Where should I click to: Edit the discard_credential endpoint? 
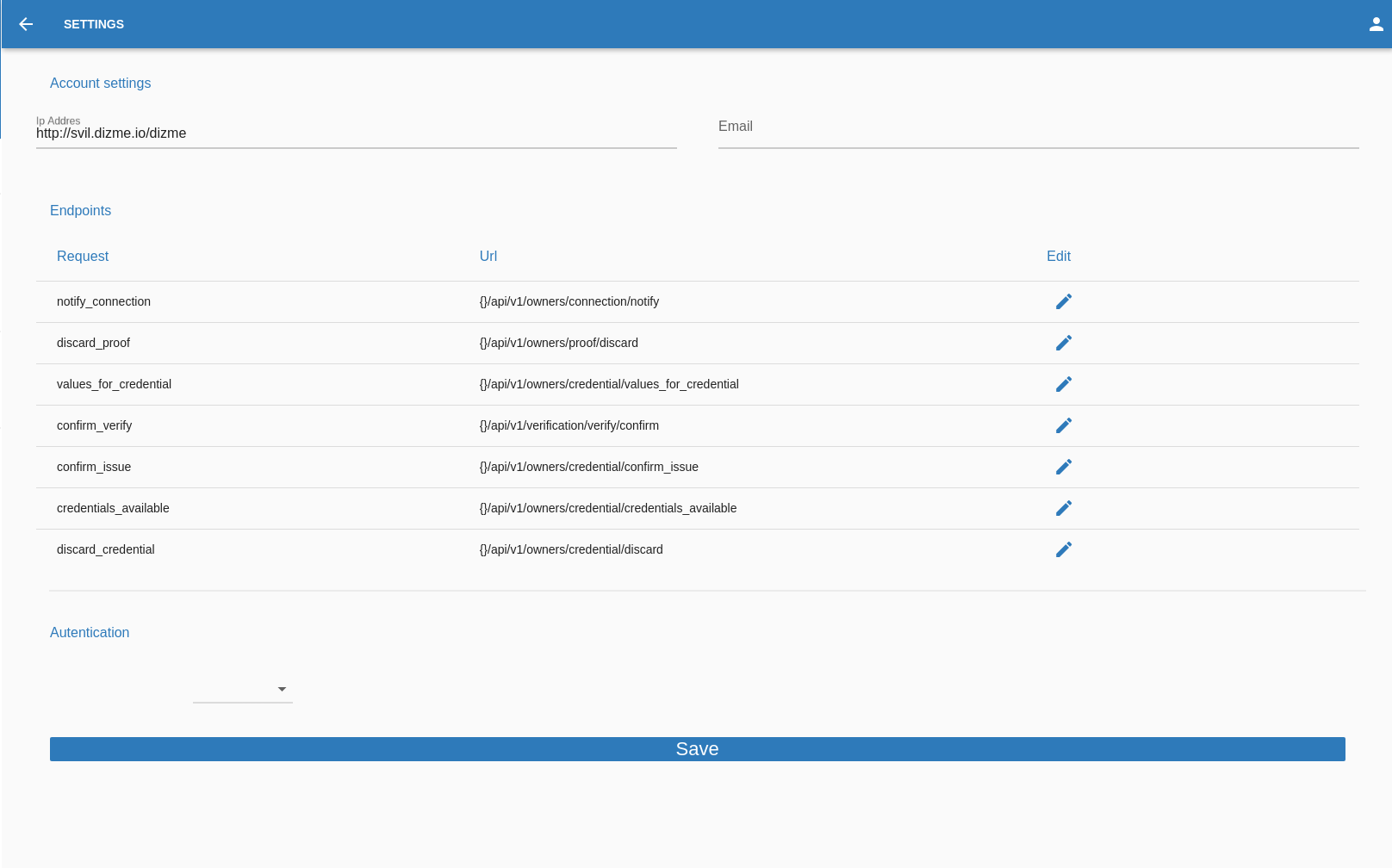point(1064,549)
